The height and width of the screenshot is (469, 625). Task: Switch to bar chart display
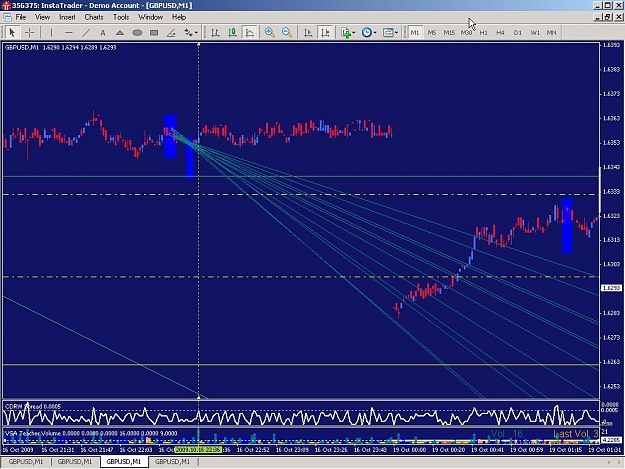click(x=216, y=33)
